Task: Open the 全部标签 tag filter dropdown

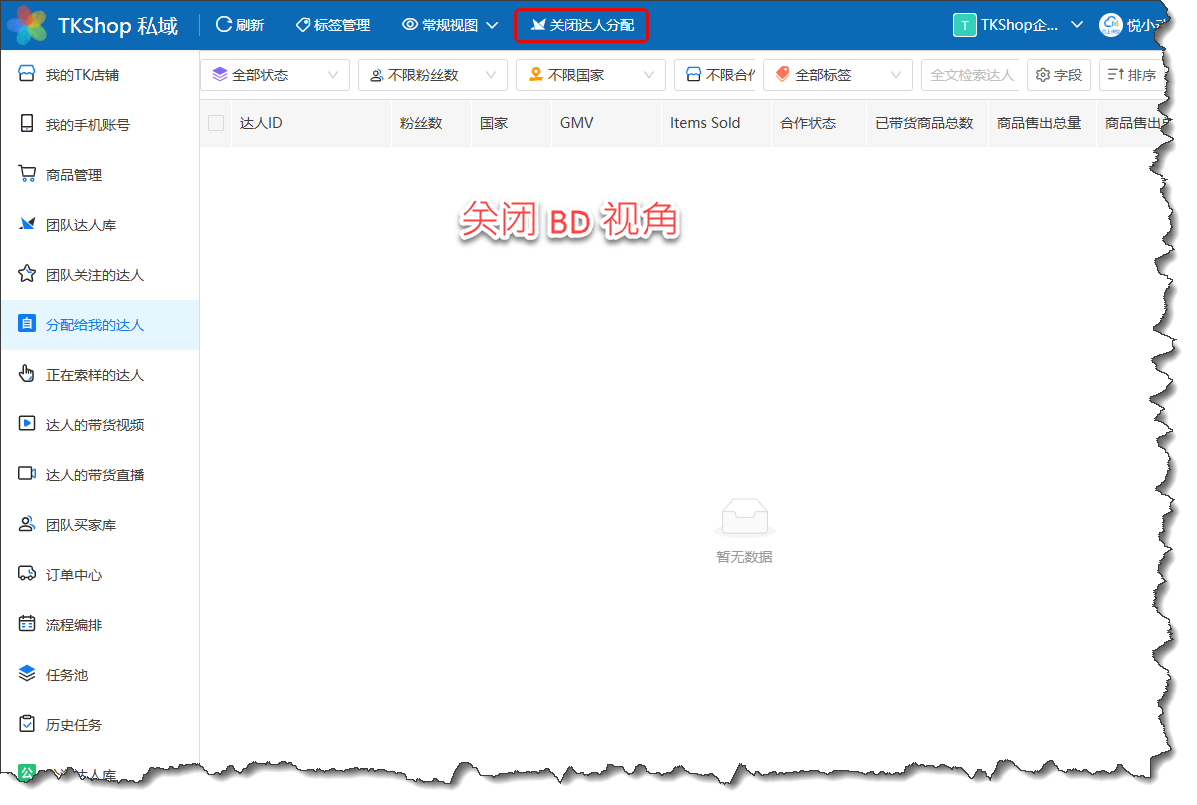Action: pos(837,75)
